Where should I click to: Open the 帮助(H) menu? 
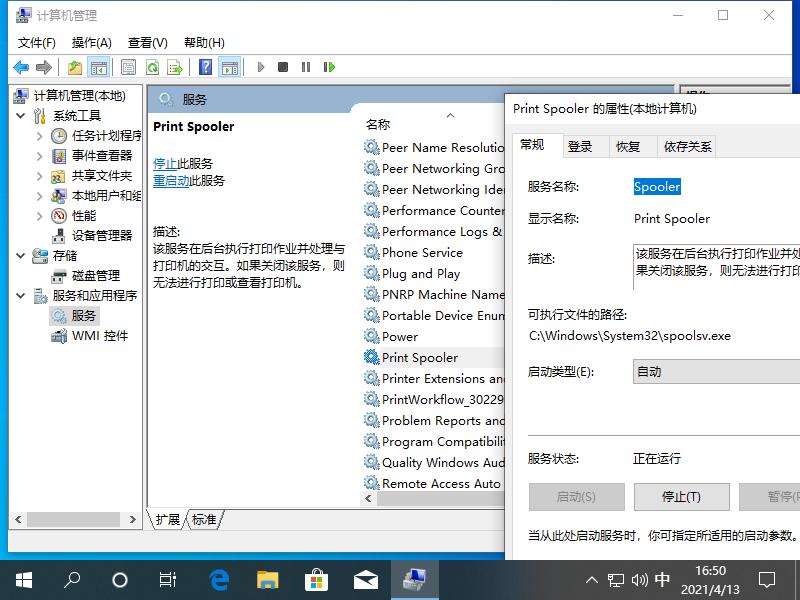pyautogui.click(x=204, y=43)
